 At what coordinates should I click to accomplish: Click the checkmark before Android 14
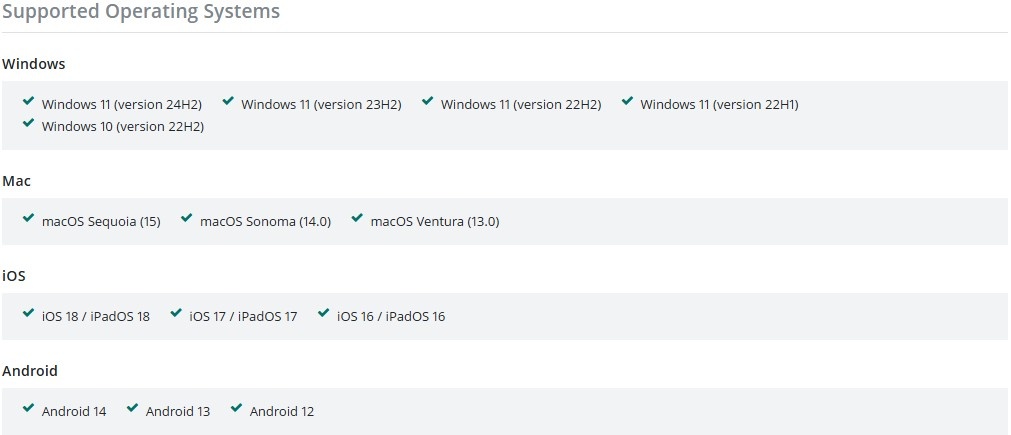click(28, 408)
